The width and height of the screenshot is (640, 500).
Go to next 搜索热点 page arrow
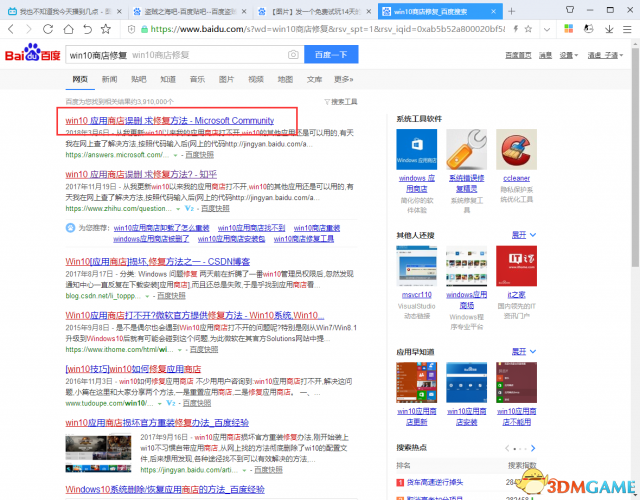point(533,448)
